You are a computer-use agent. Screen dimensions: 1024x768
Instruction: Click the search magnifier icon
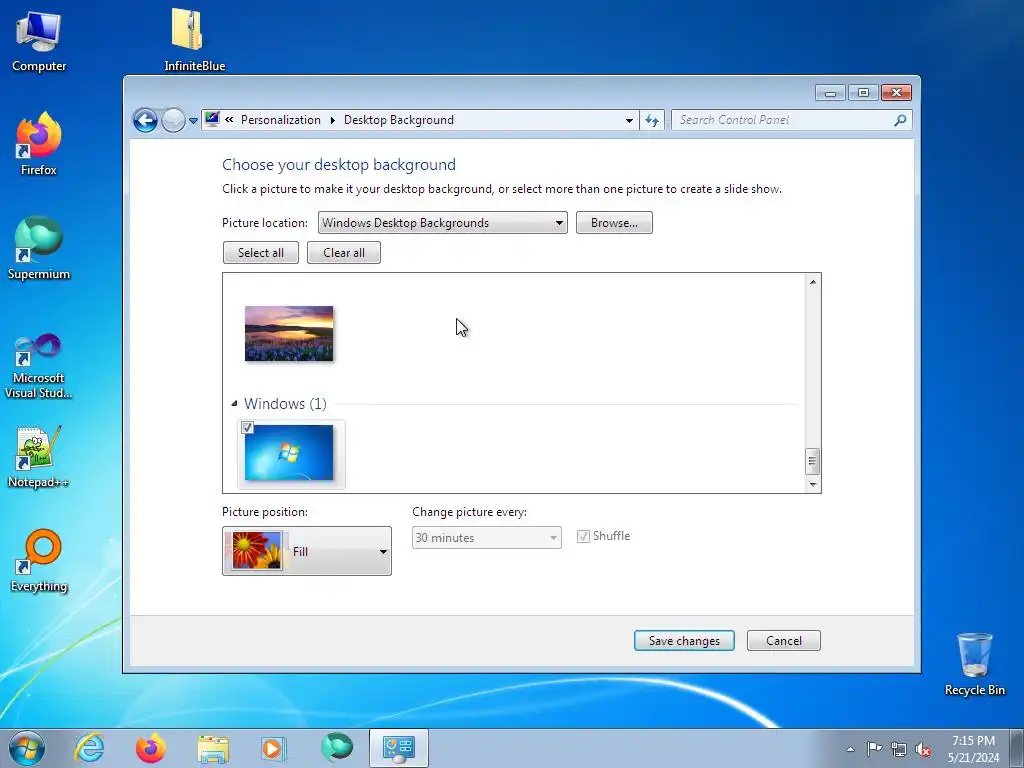pos(900,120)
